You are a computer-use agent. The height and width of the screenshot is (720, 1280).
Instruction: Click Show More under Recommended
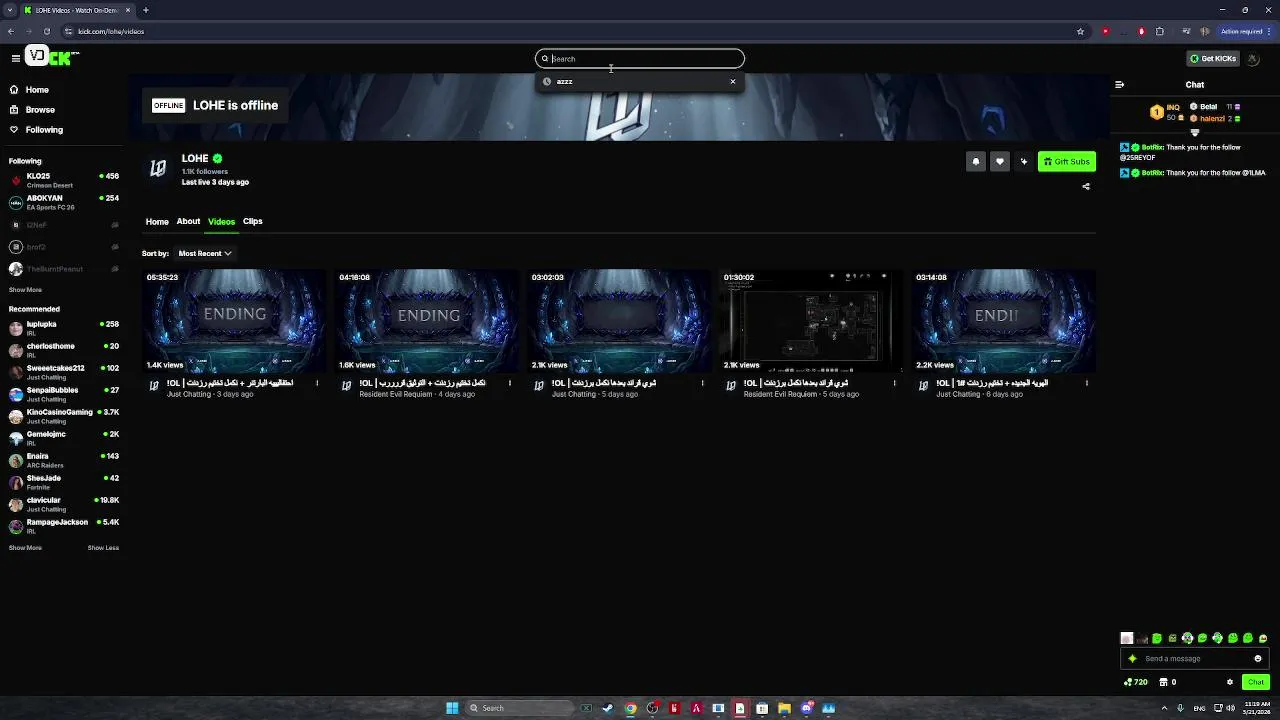pos(25,548)
